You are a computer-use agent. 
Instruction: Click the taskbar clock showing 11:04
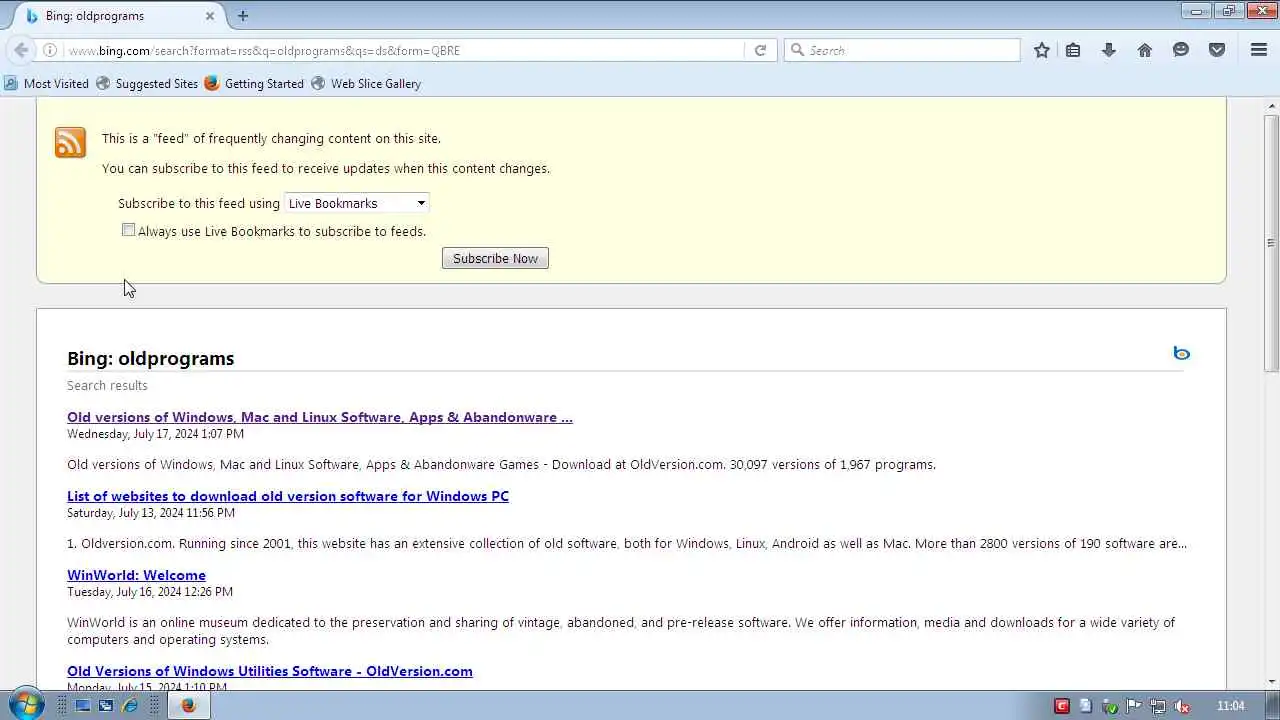click(1230, 706)
